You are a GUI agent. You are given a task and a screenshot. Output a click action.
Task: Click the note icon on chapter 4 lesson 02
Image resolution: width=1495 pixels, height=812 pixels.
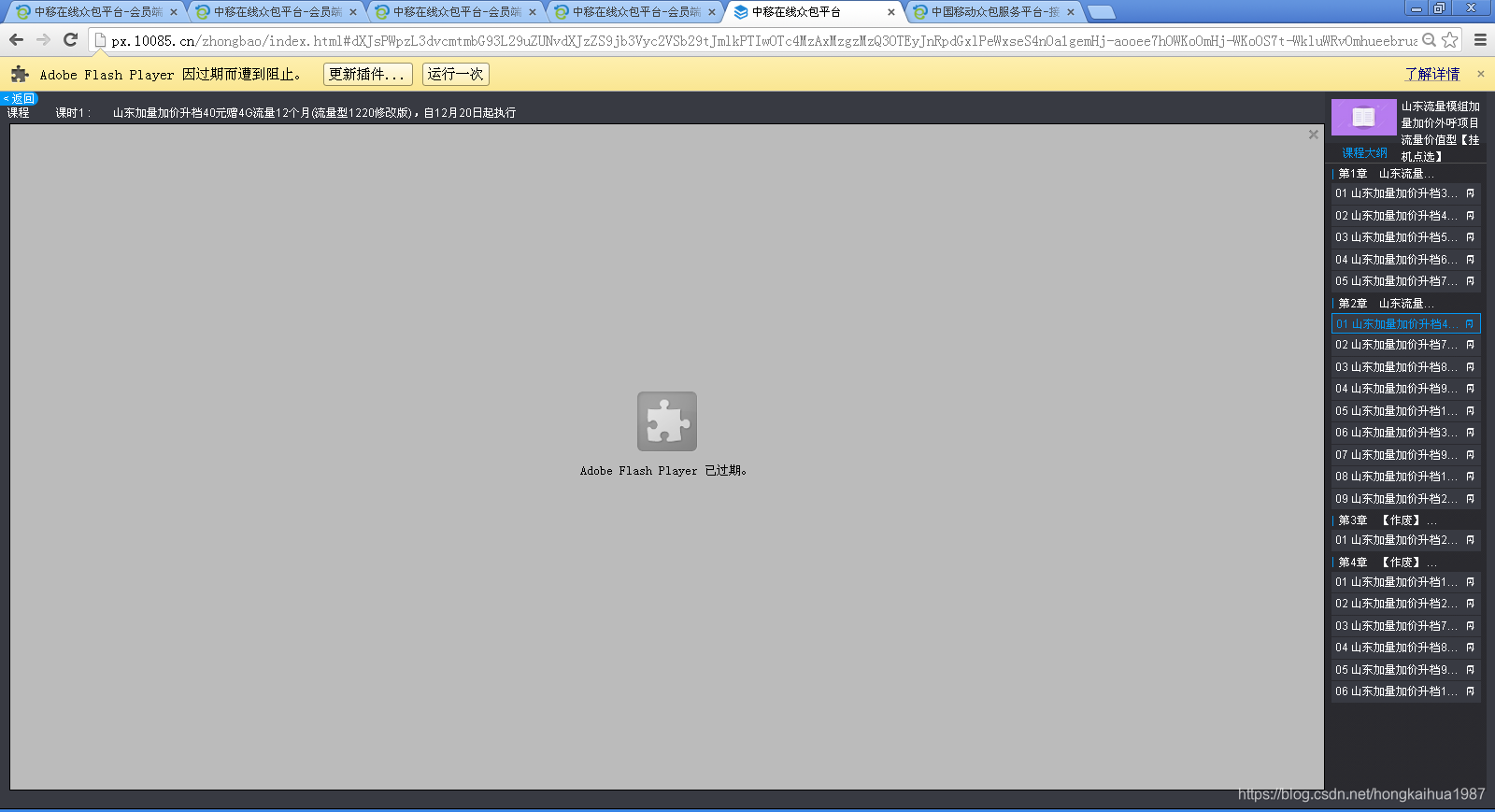point(1470,604)
